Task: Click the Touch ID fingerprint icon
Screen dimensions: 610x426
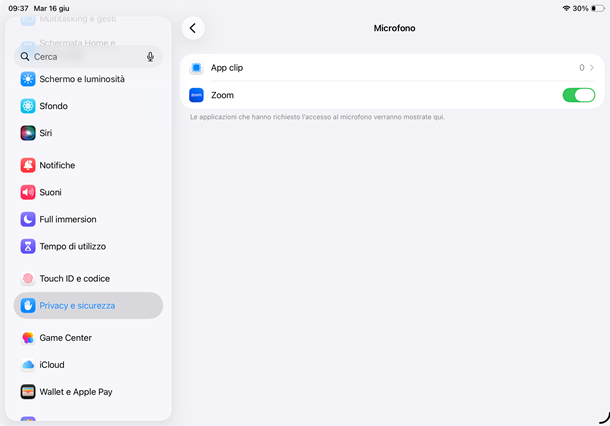Action: click(28, 279)
